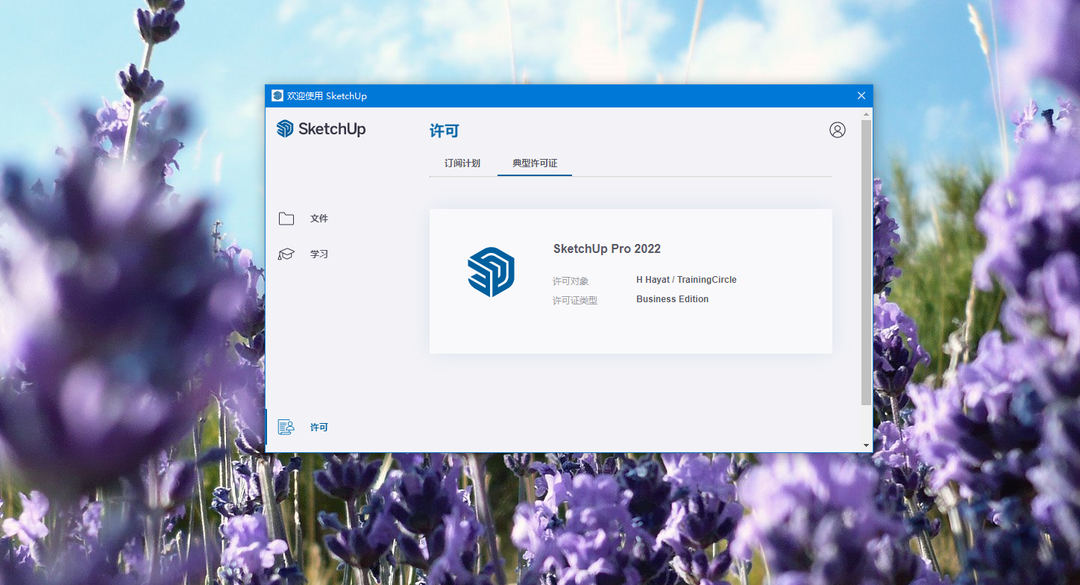Select the 许可 sidebar item
Viewport: 1080px width, 585px height.
click(x=319, y=427)
